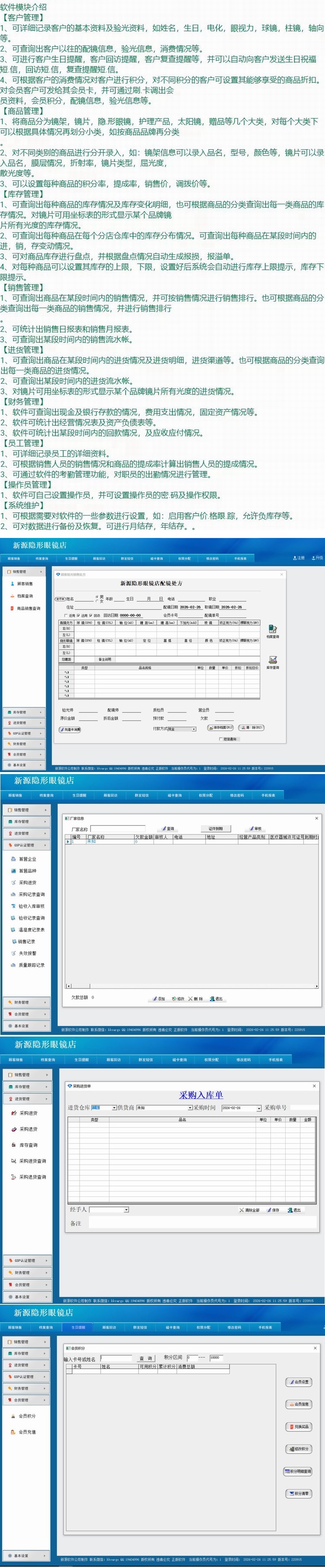Screen dimensions: 325x1568
Task: Click the 保存档案 button
Action: click(220, 727)
